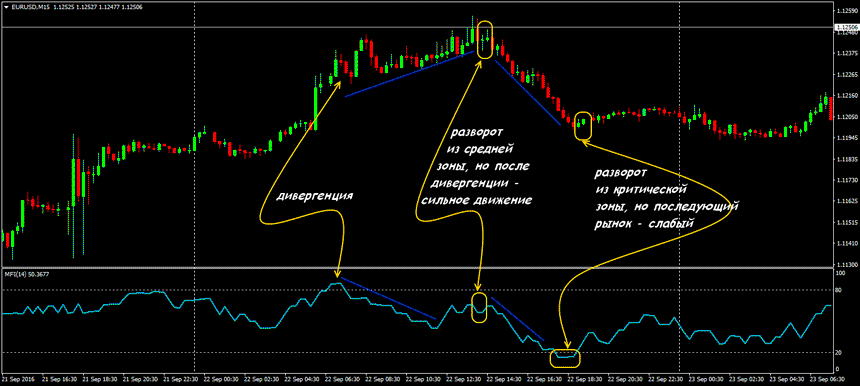Click the 80 level label on MFI scale
860x386 pixels.
coord(839,290)
